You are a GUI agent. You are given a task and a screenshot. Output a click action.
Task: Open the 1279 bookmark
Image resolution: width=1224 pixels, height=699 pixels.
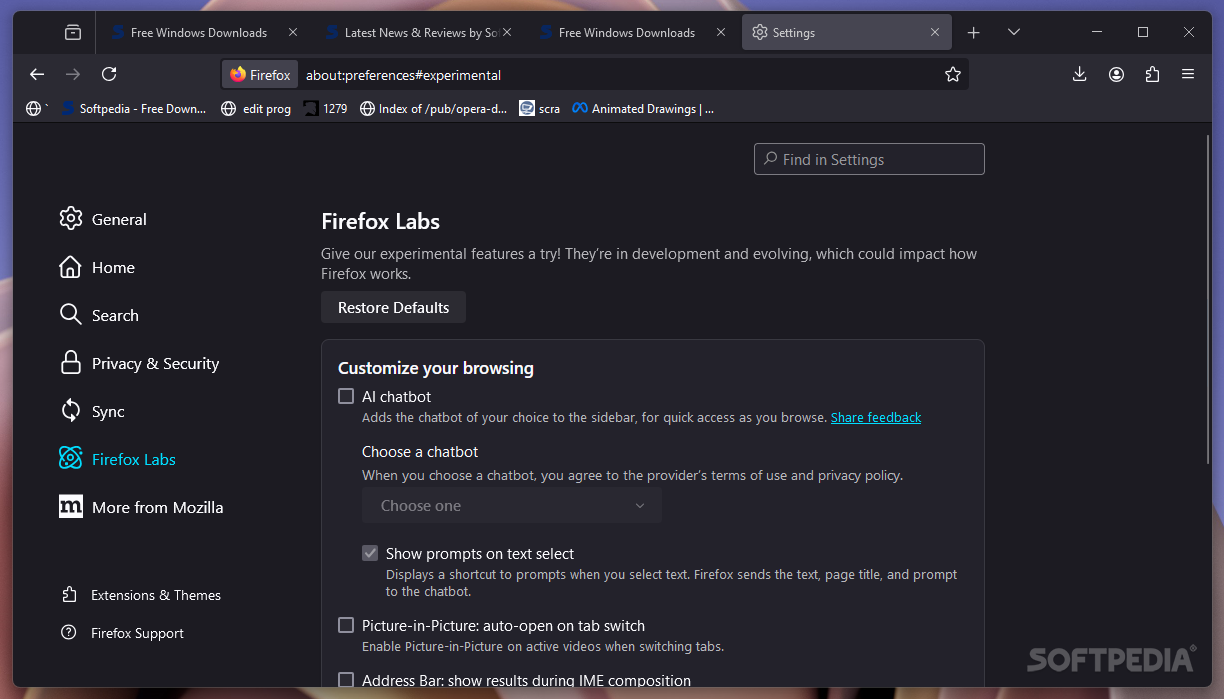(326, 108)
